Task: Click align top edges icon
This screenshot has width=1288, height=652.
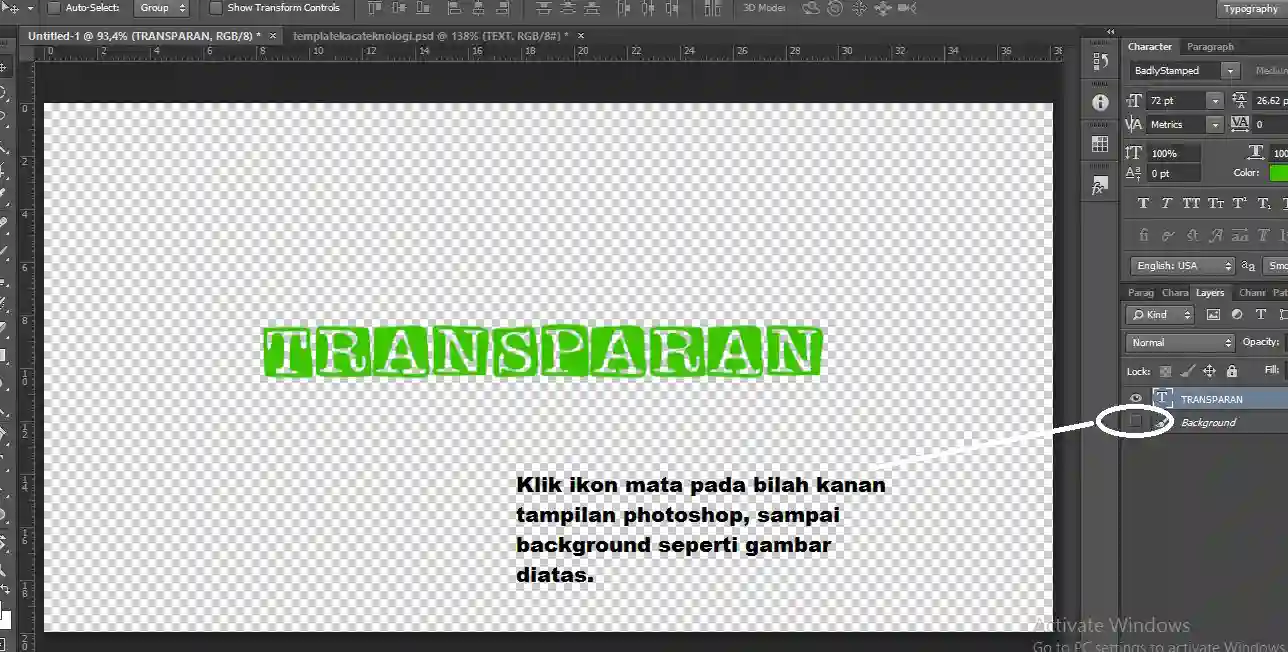Action: pos(375,8)
